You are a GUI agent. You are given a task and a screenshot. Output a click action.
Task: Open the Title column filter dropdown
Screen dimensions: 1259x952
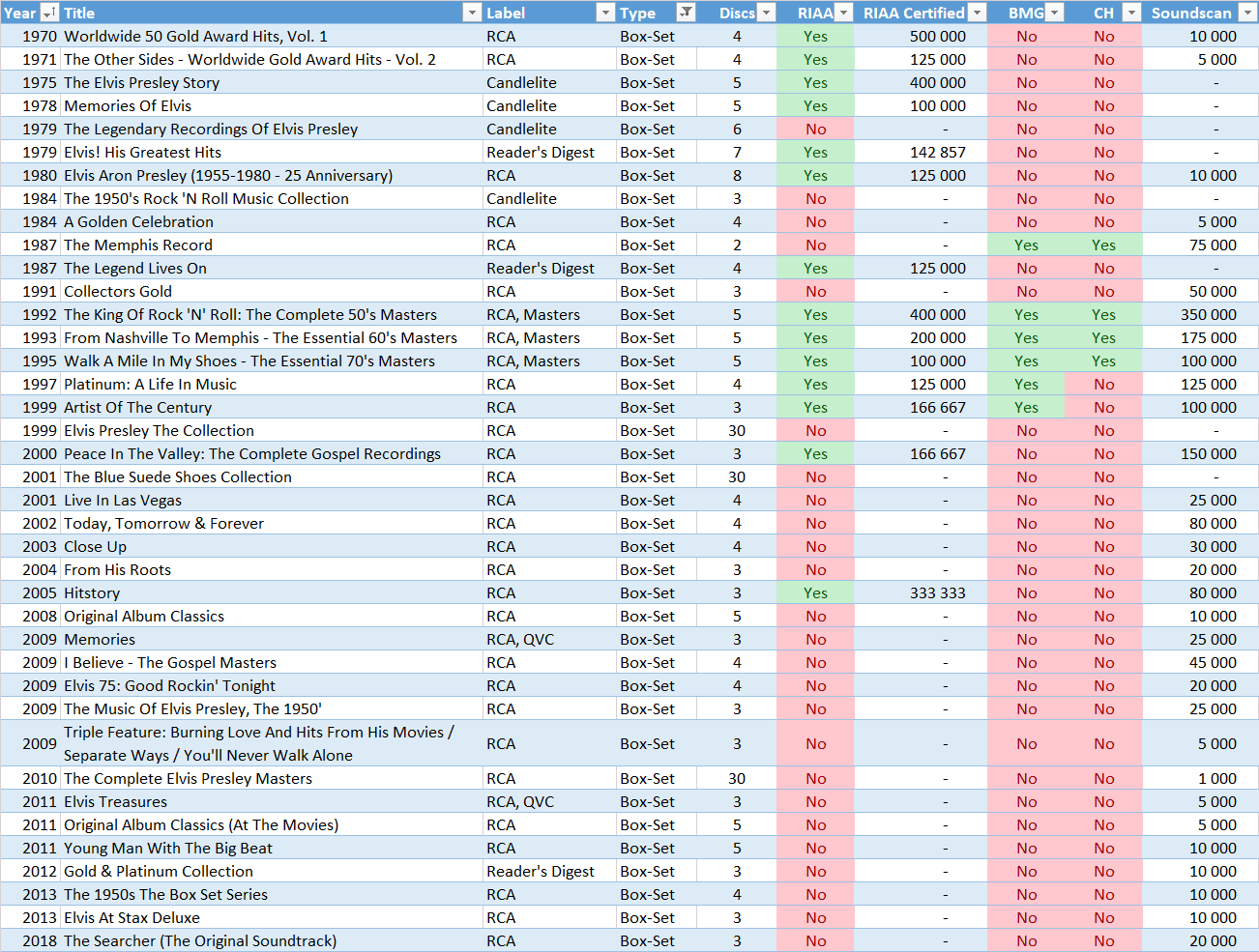(x=472, y=13)
